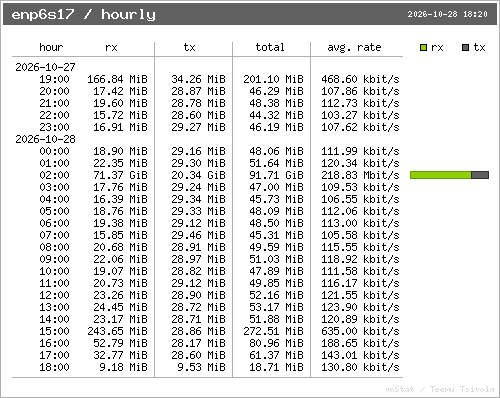
Task: Select the date row 2026-10-27
Action: click(45, 67)
